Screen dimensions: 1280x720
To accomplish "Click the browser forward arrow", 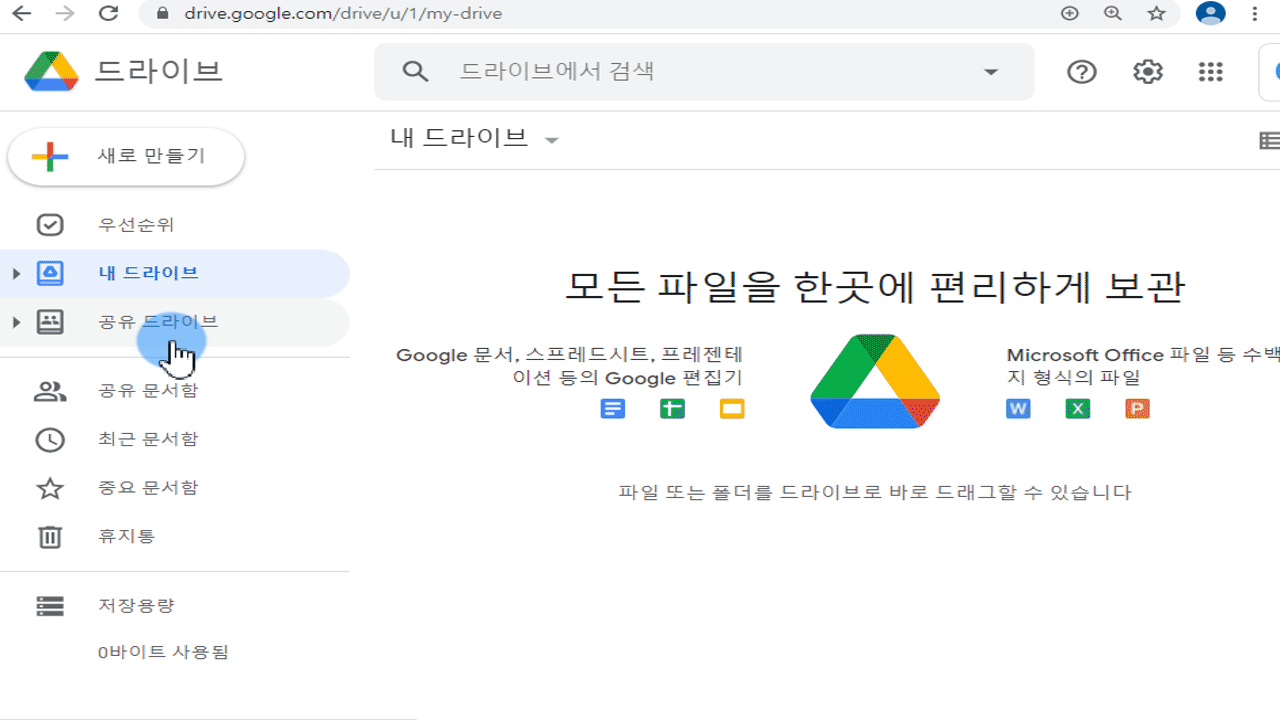I will point(65,14).
